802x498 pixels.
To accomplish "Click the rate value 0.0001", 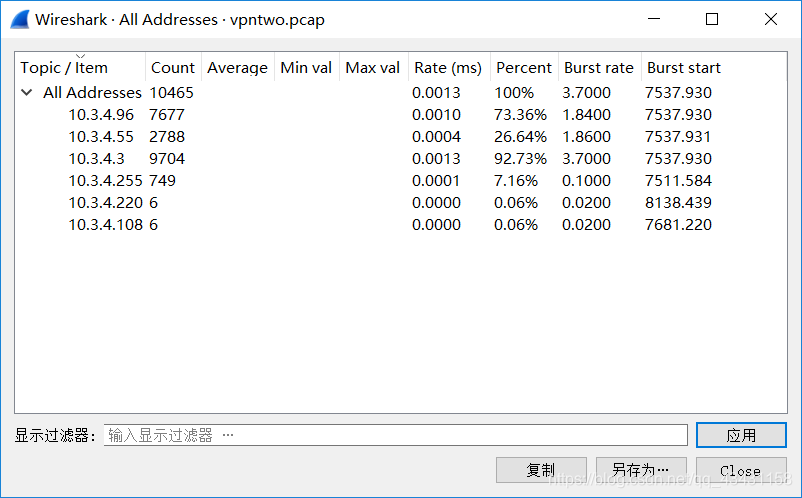I will tap(436, 180).
